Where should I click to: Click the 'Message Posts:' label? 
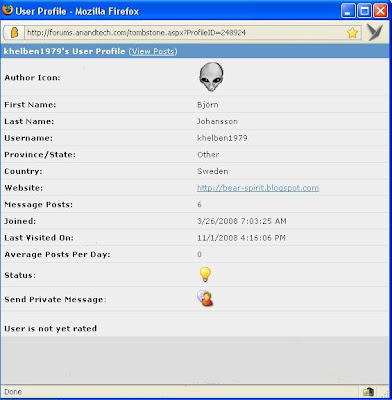[39, 205]
